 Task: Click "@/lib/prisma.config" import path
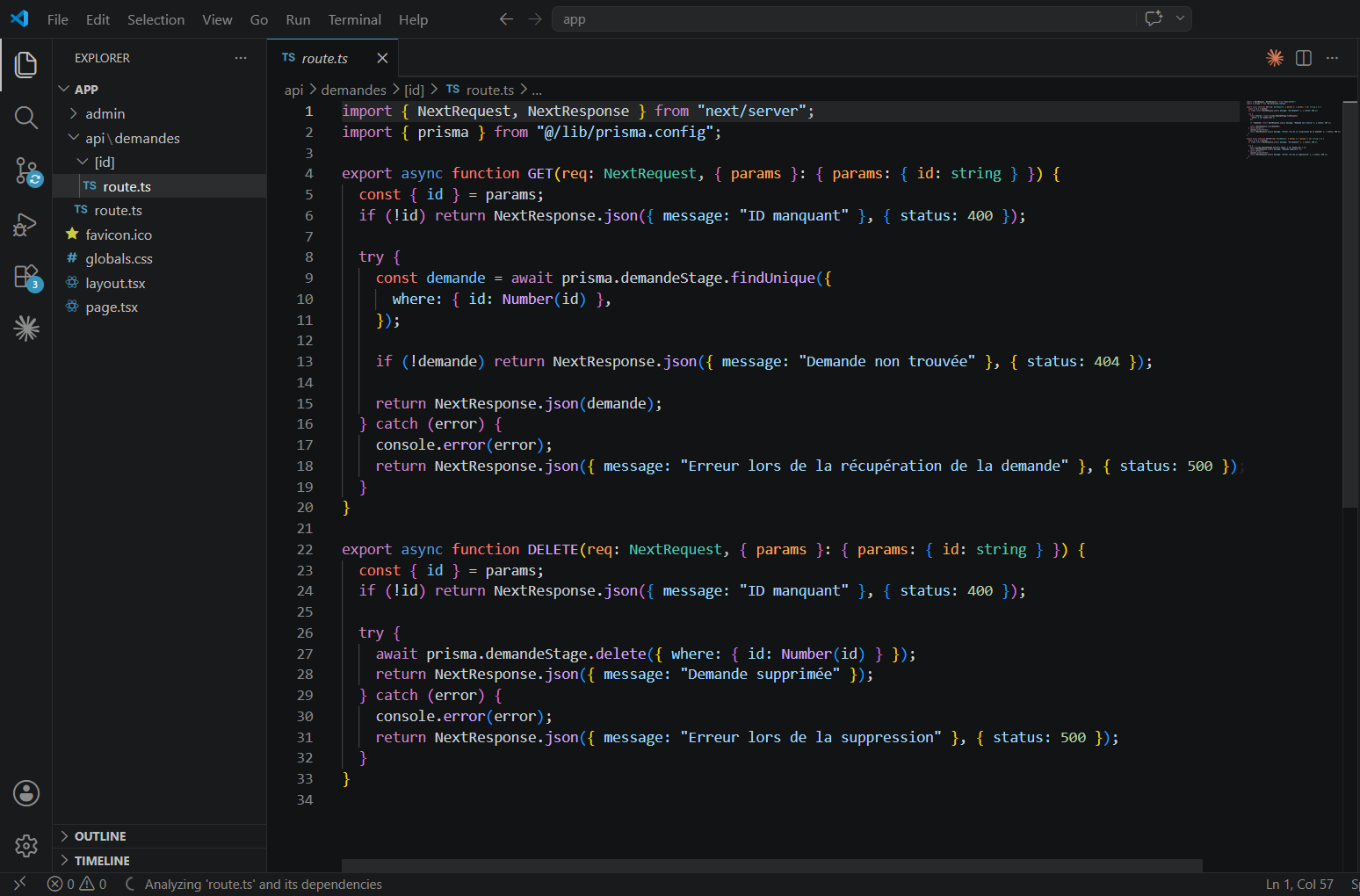coord(626,132)
